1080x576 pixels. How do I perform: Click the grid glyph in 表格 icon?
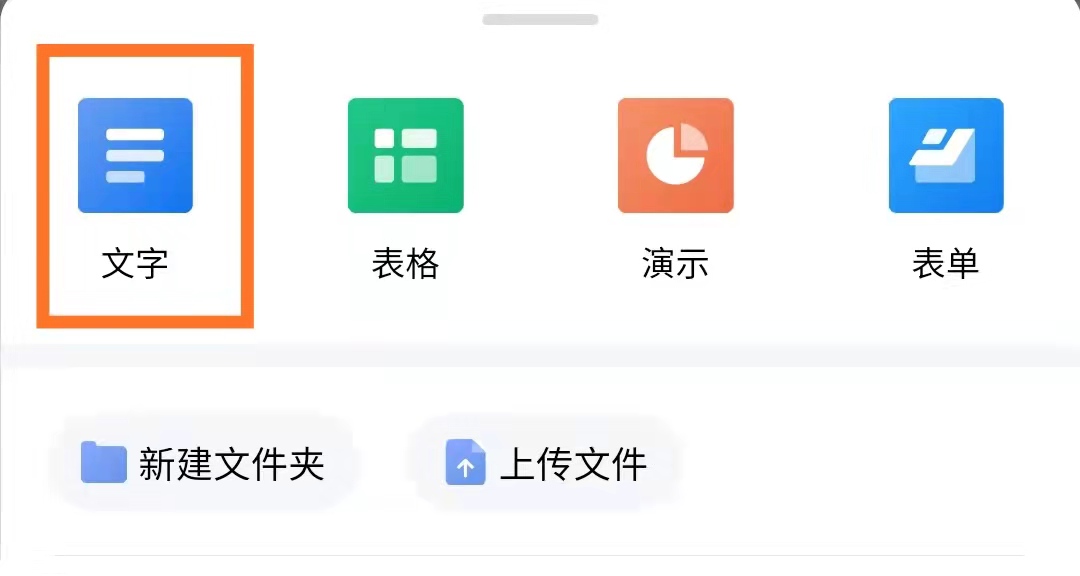point(406,155)
